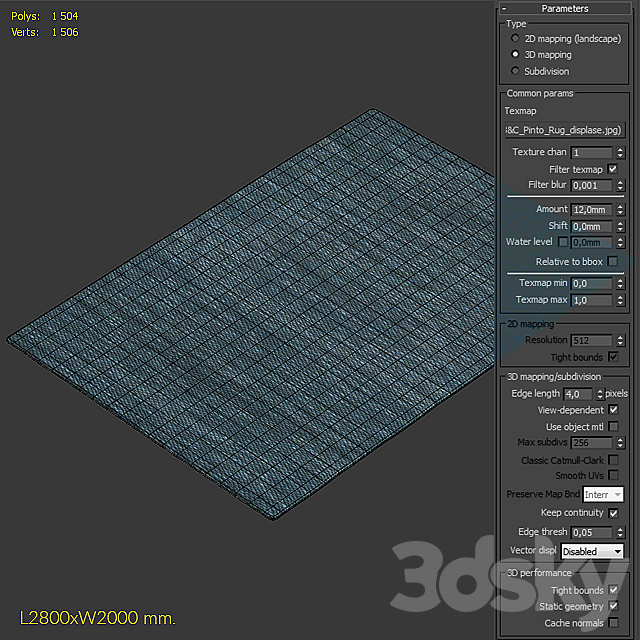Toggle Tight bounds in 3D performance group
Image resolution: width=640 pixels, height=640 pixels.
613,590
